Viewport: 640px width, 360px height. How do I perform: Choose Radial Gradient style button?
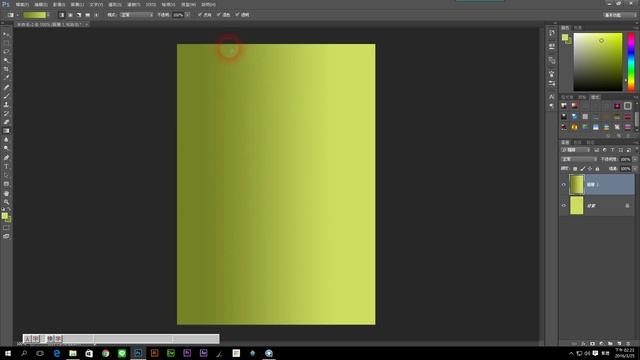pos(70,15)
